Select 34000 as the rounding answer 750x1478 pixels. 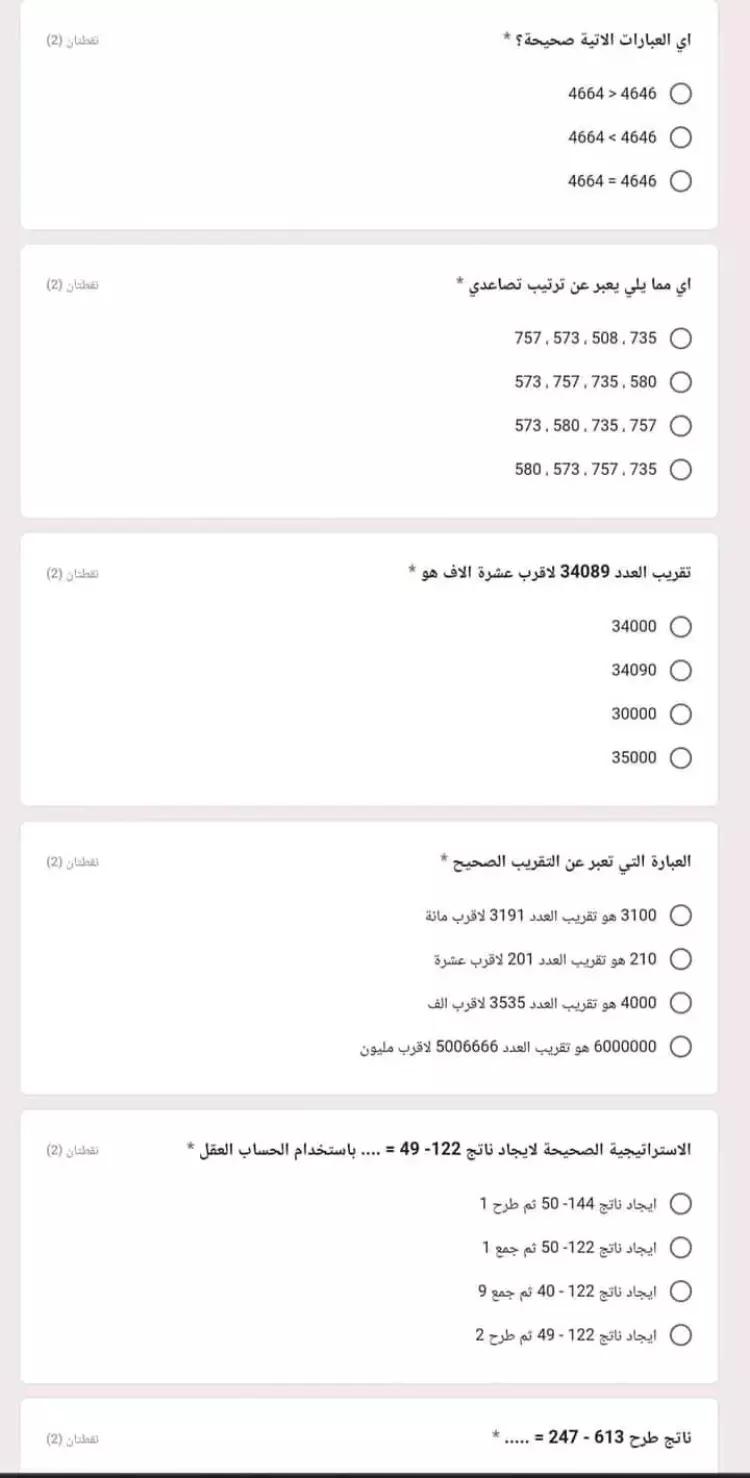point(680,627)
